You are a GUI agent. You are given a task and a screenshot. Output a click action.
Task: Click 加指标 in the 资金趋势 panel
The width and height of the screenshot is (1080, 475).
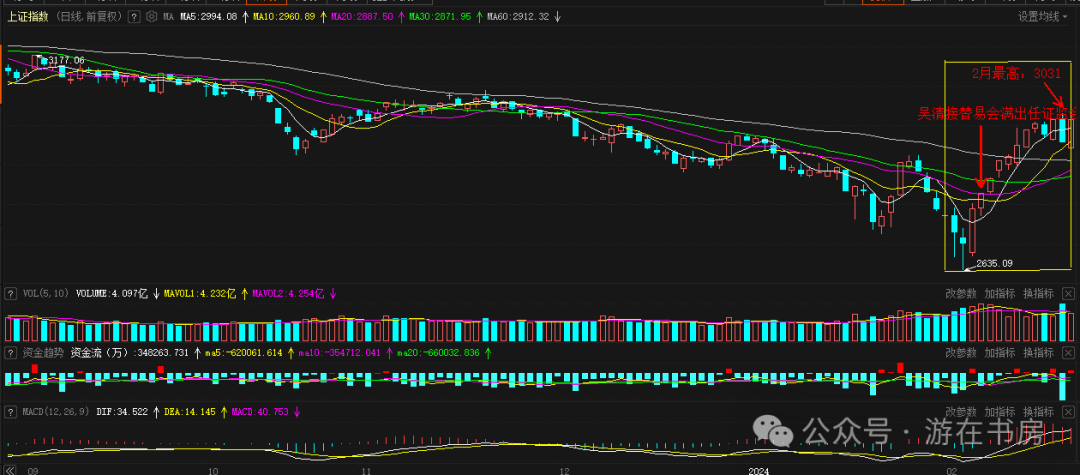point(999,352)
